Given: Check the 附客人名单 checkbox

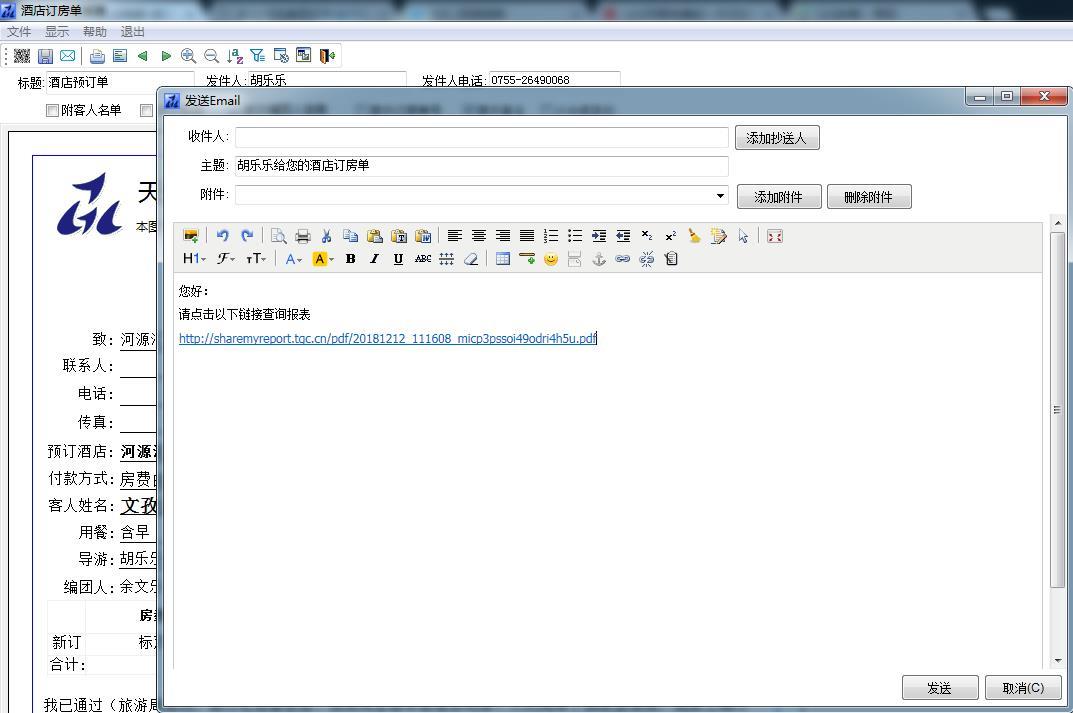Looking at the screenshot, I should point(52,110).
